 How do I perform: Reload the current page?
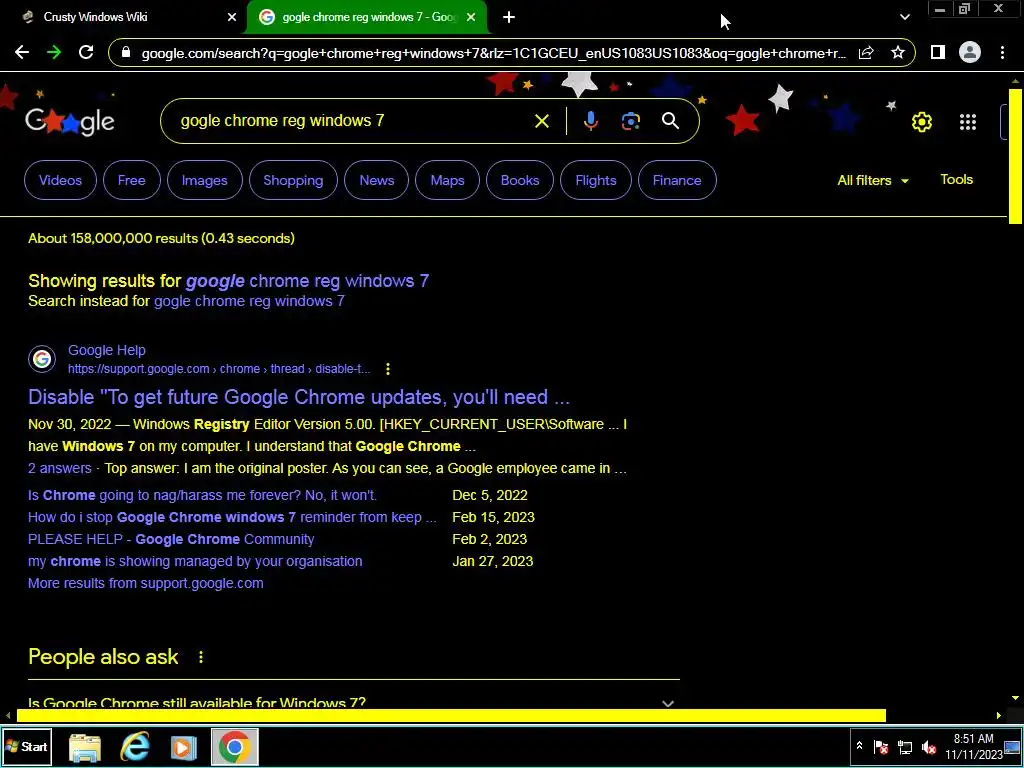click(86, 53)
